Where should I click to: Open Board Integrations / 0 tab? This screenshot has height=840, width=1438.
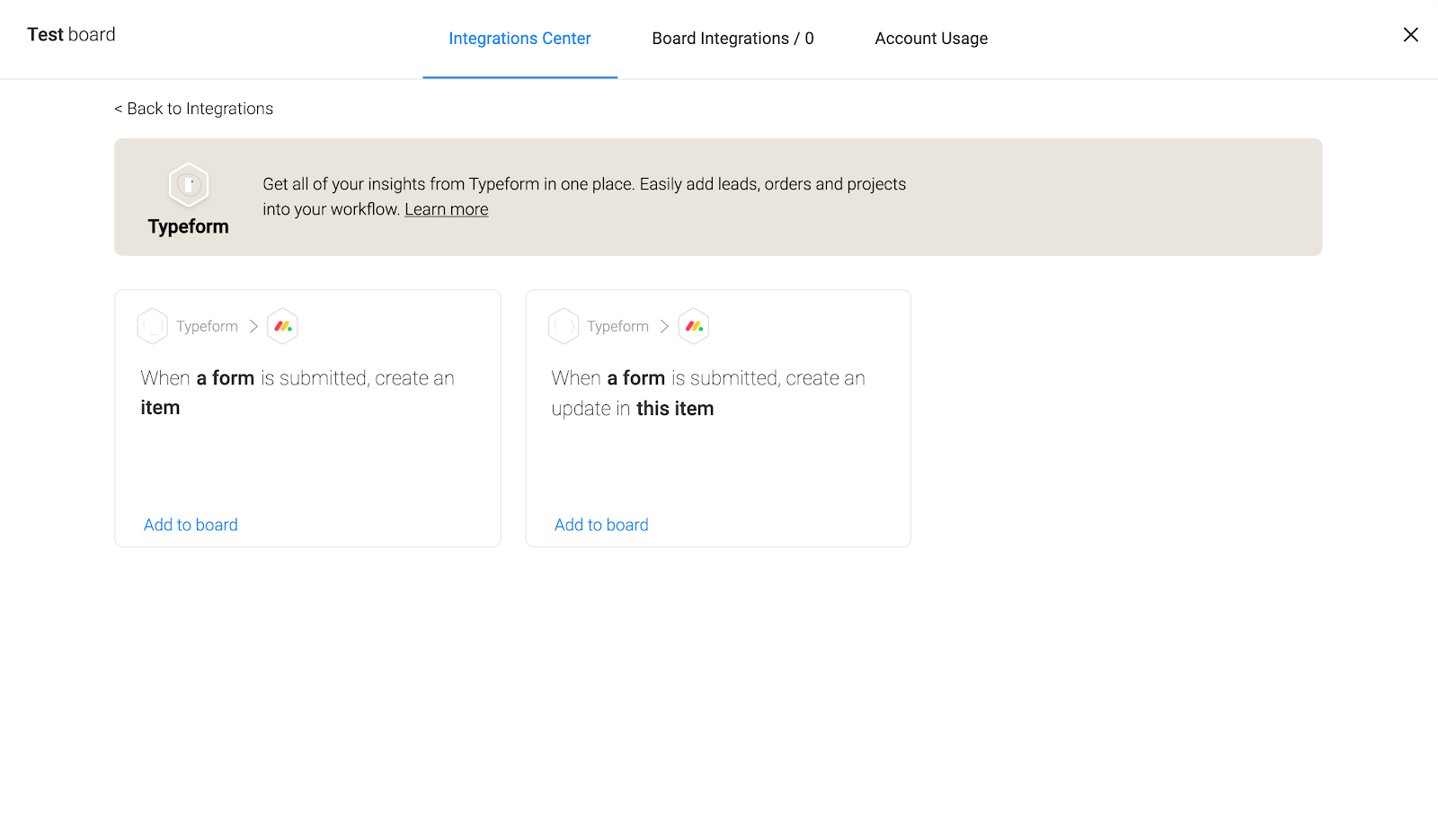click(x=732, y=39)
